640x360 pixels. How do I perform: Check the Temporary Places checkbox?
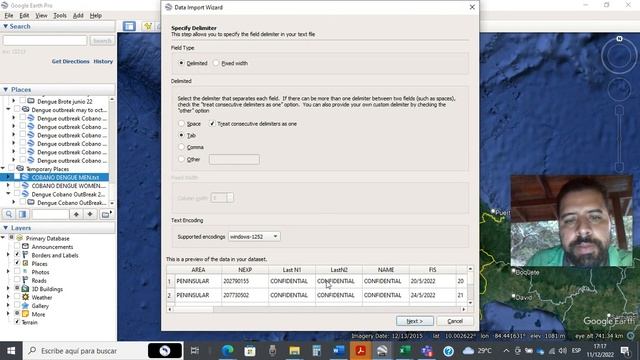pos(11,169)
